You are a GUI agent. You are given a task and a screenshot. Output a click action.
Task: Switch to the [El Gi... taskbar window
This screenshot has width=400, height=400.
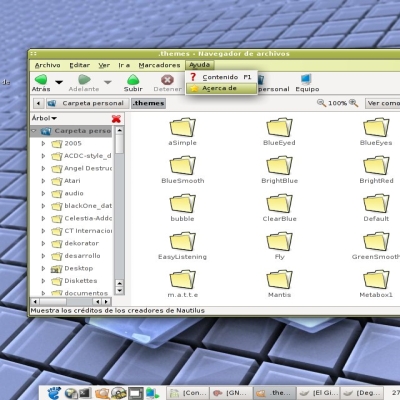pyautogui.click(x=318, y=393)
